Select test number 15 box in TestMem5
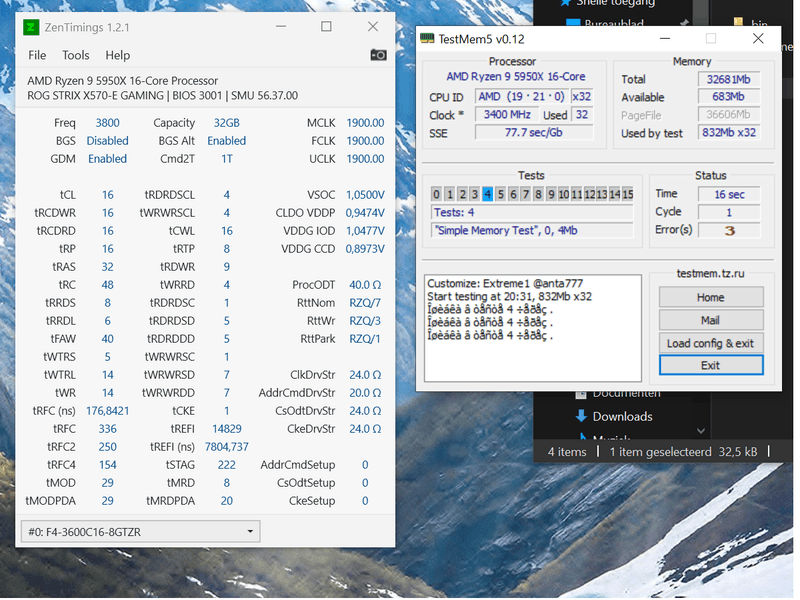800x600 pixels. pyautogui.click(x=628, y=194)
